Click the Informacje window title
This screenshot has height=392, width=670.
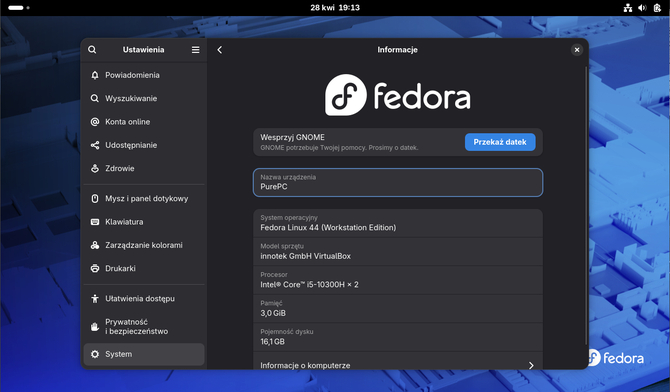tap(397, 50)
